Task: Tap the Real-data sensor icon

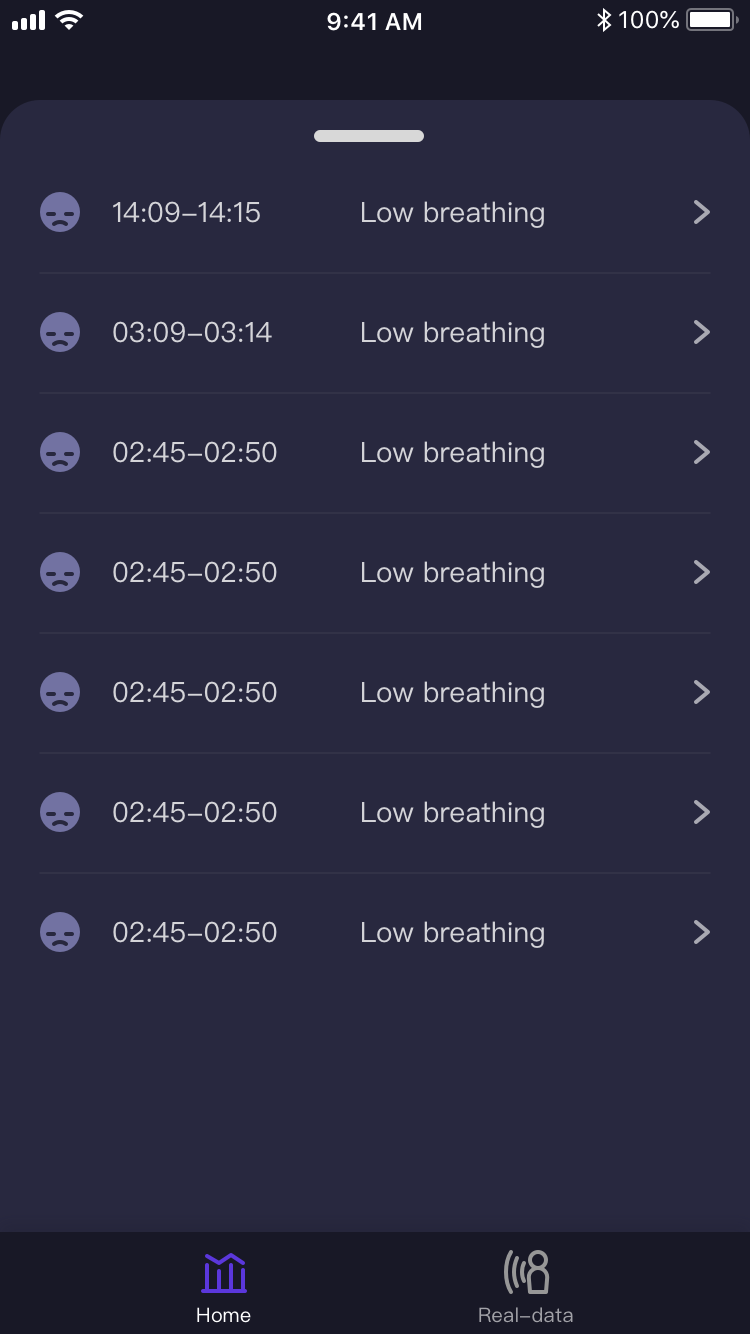Action: pos(526,1273)
